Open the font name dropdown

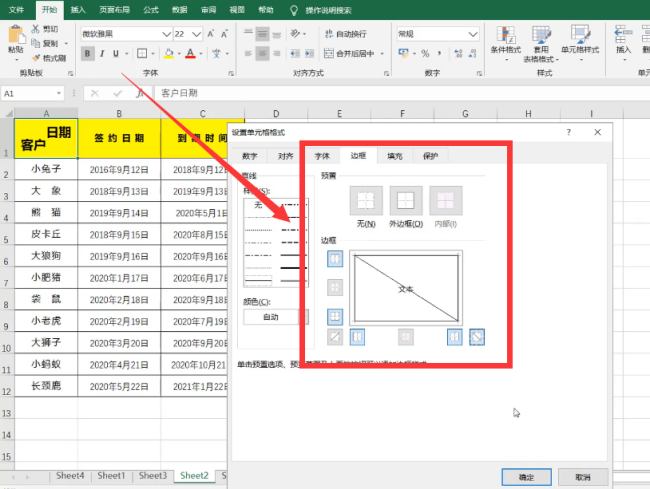(x=166, y=34)
